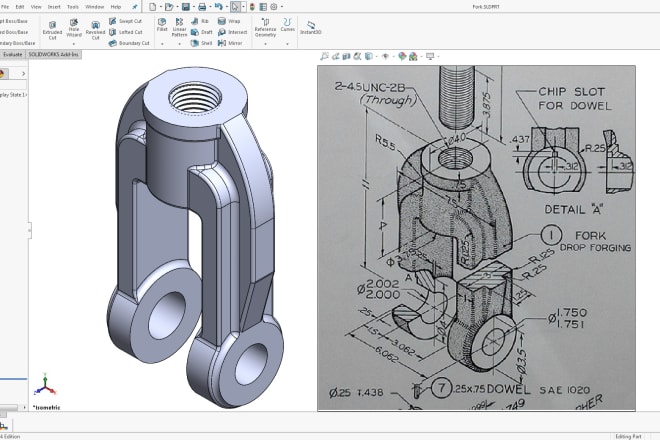Viewport: 660px width, 440px height.
Task: Open the Window menu
Action: (x=95, y=7)
